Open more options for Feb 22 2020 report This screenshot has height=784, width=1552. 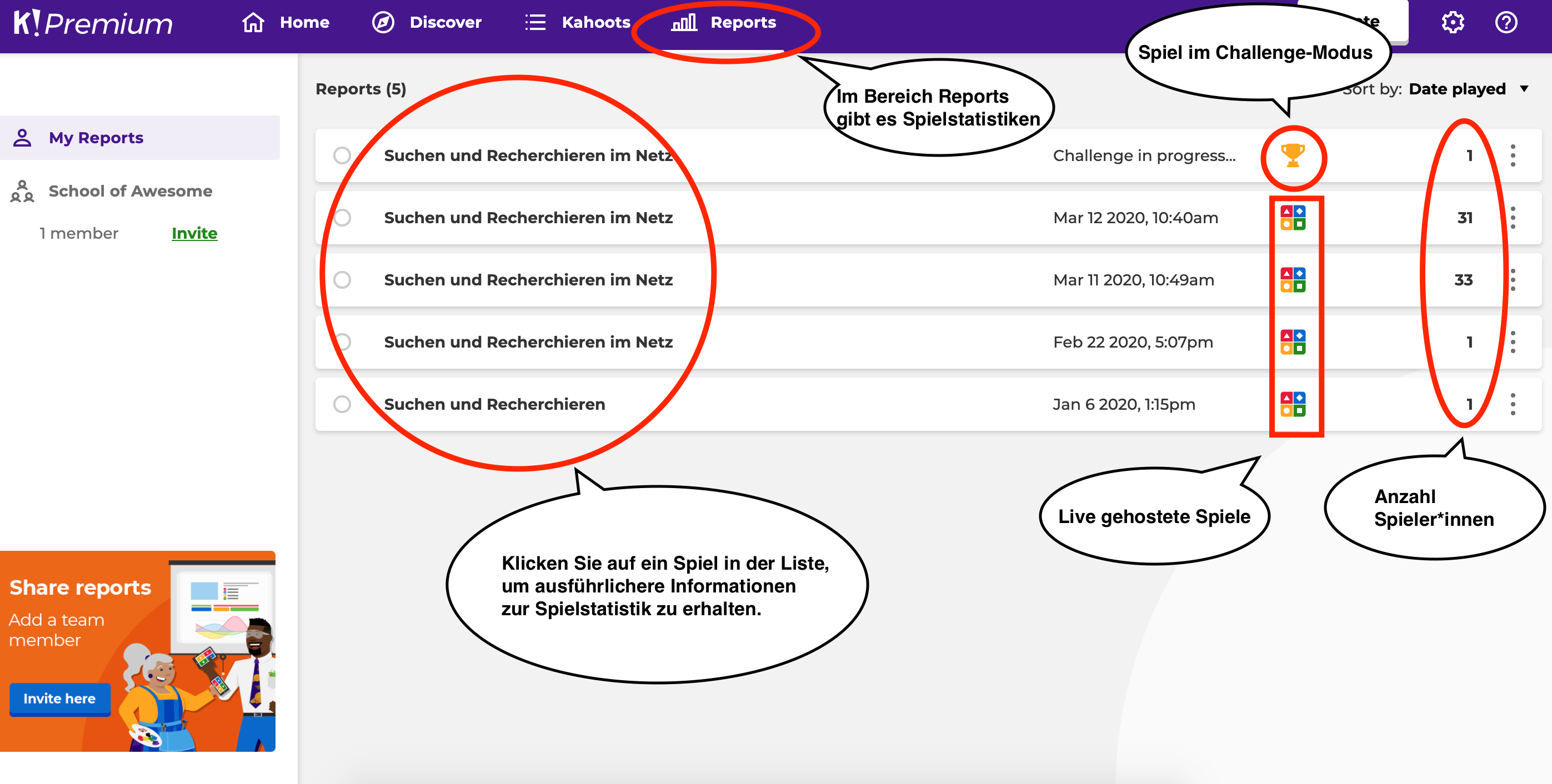tap(1513, 342)
